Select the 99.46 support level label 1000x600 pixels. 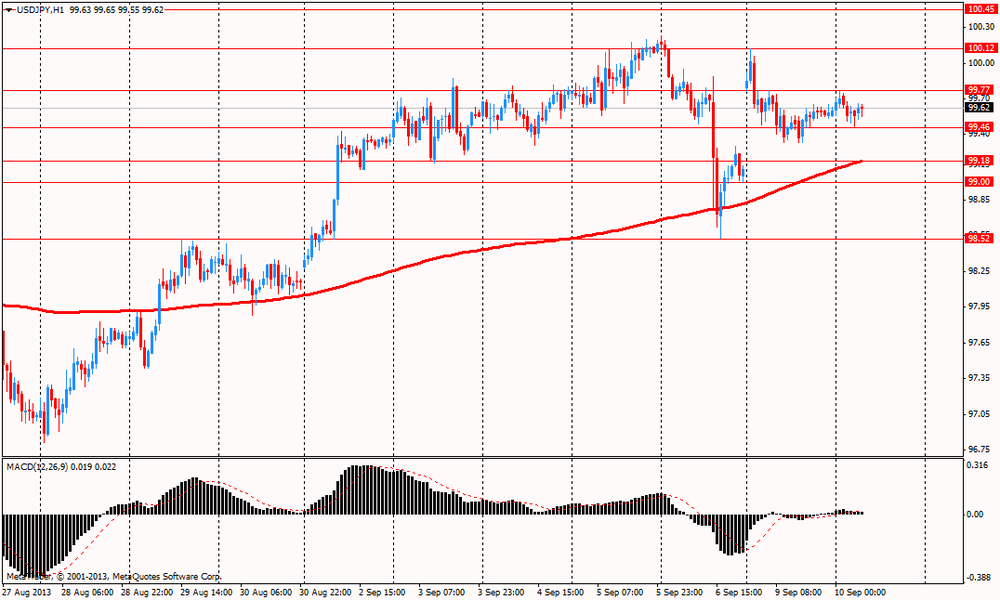point(979,127)
